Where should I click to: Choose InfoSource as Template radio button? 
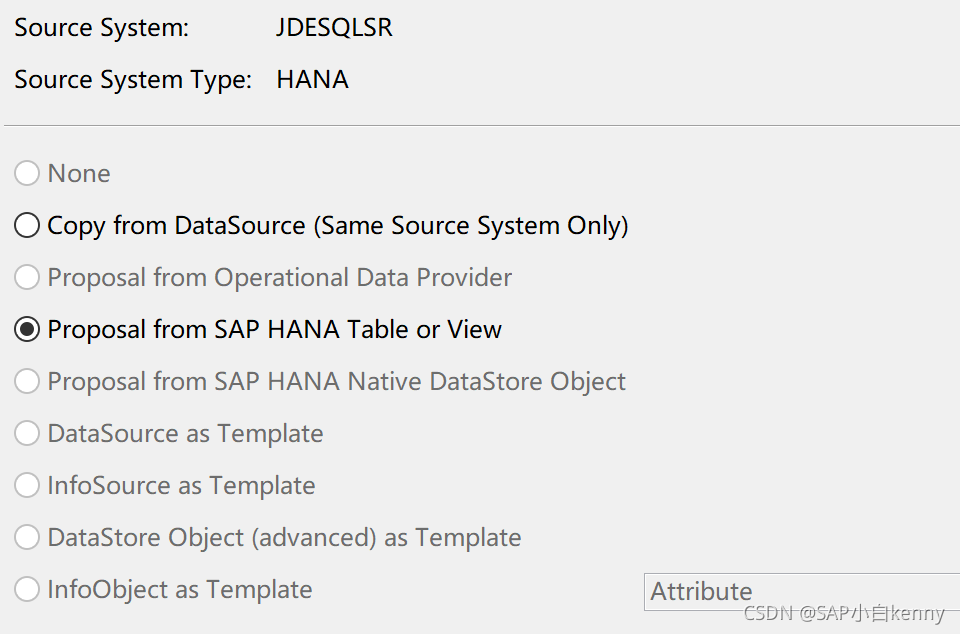[27, 486]
